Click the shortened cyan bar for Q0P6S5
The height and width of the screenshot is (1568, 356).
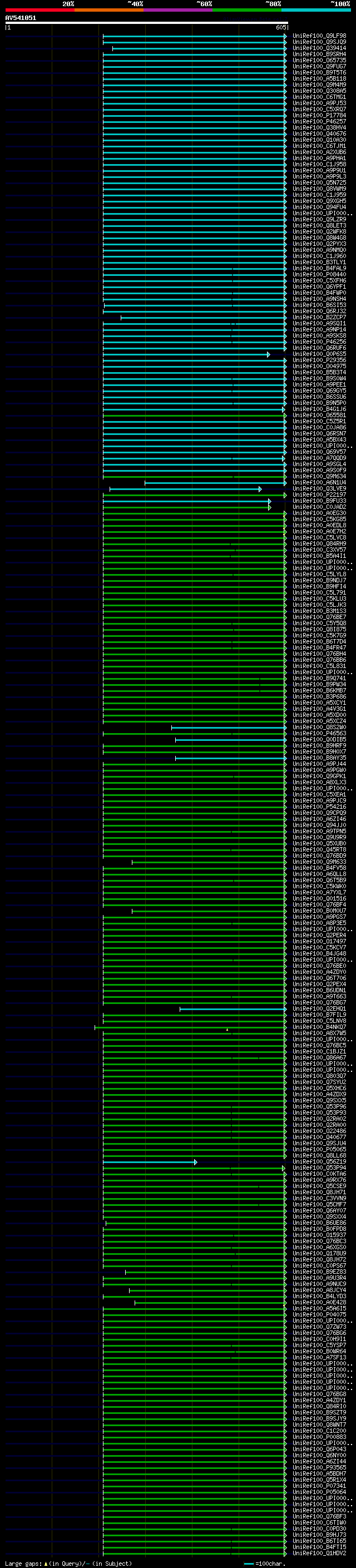point(186,354)
